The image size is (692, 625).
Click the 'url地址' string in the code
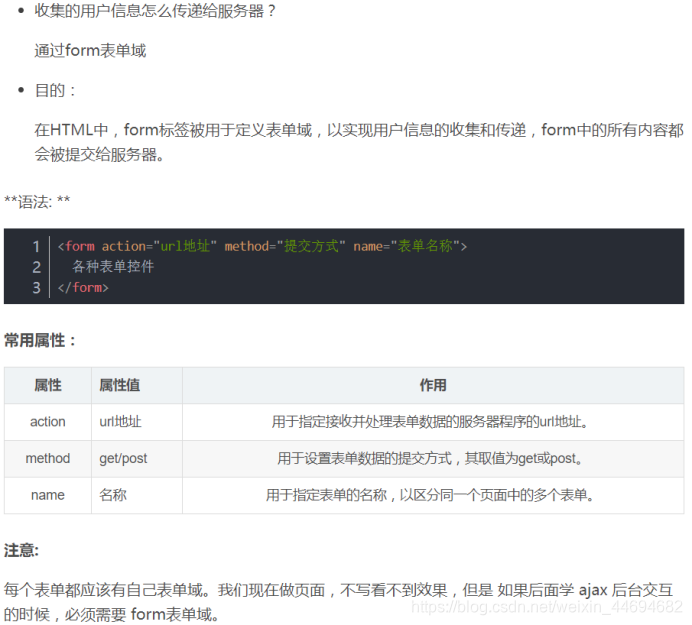185,246
